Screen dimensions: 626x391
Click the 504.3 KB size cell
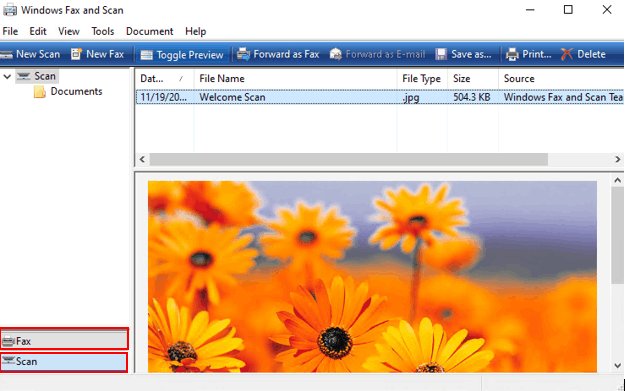click(x=471, y=97)
